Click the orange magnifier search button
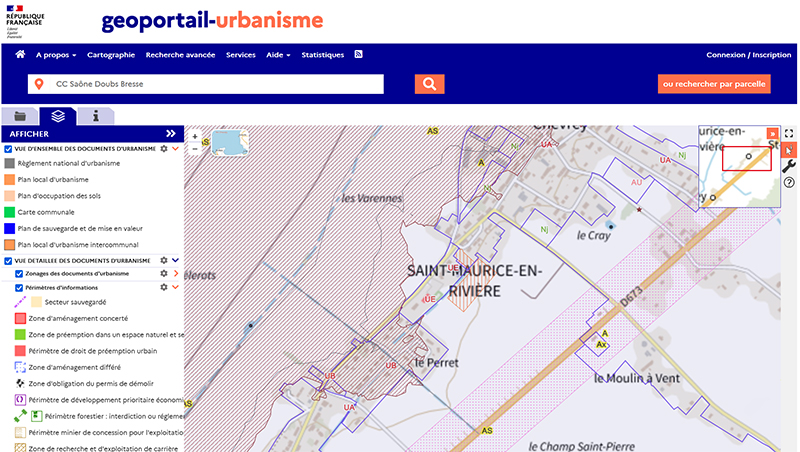This screenshot has width=800, height=452. click(x=429, y=84)
